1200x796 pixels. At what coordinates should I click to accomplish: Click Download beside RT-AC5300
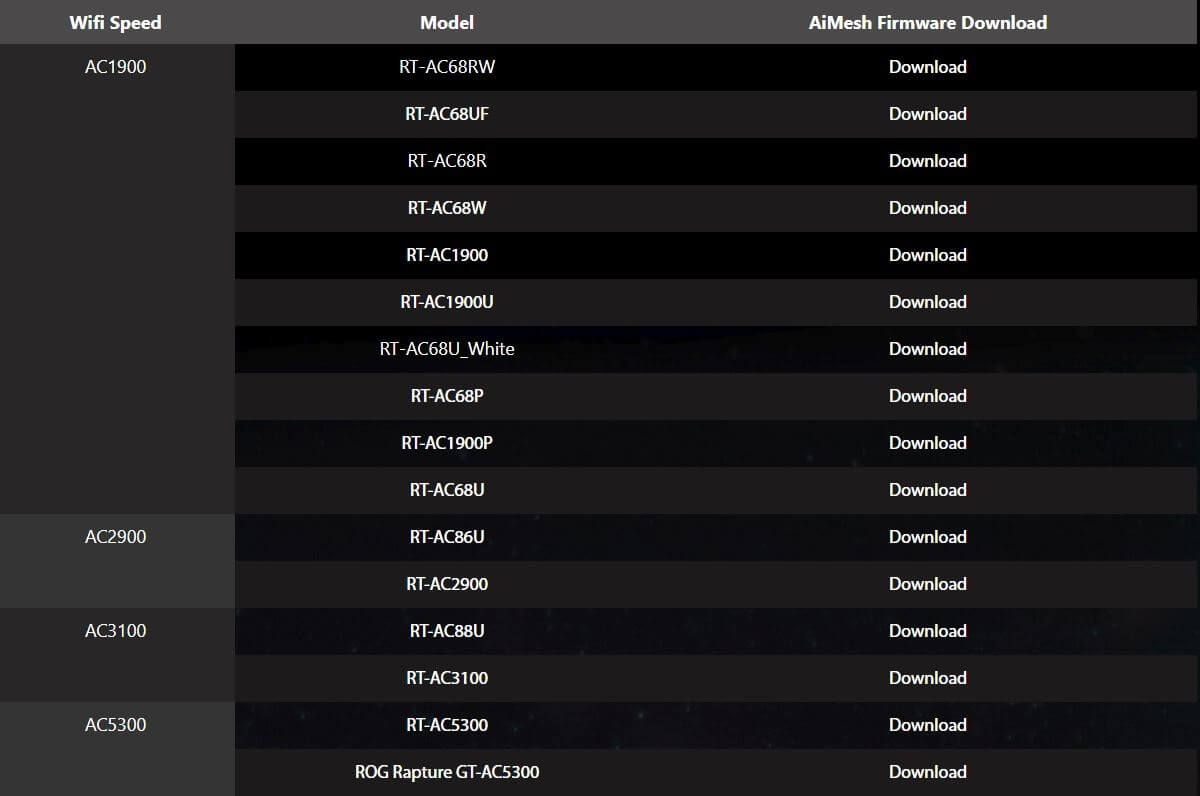(x=927, y=725)
